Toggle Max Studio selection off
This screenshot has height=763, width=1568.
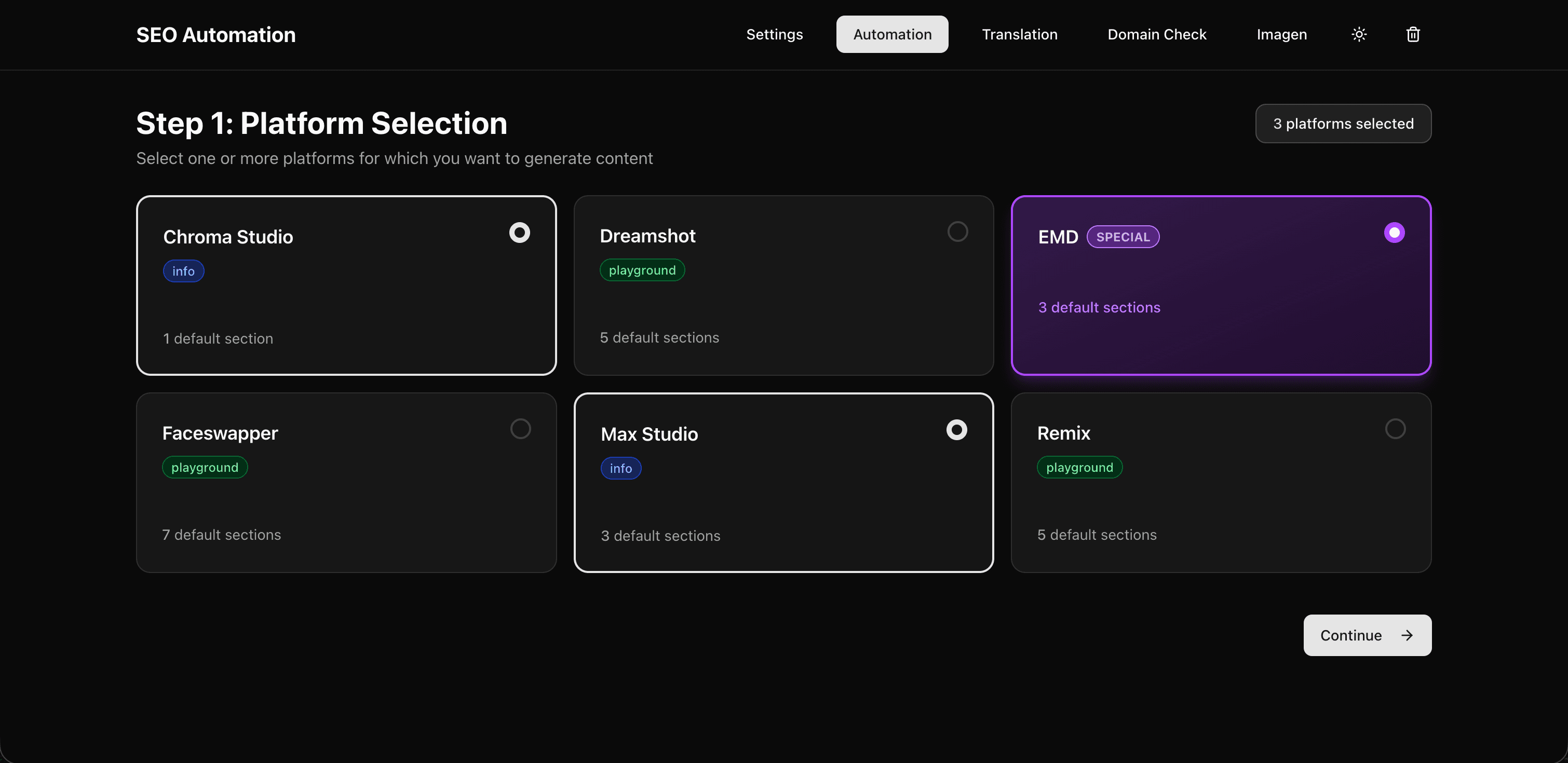point(957,429)
